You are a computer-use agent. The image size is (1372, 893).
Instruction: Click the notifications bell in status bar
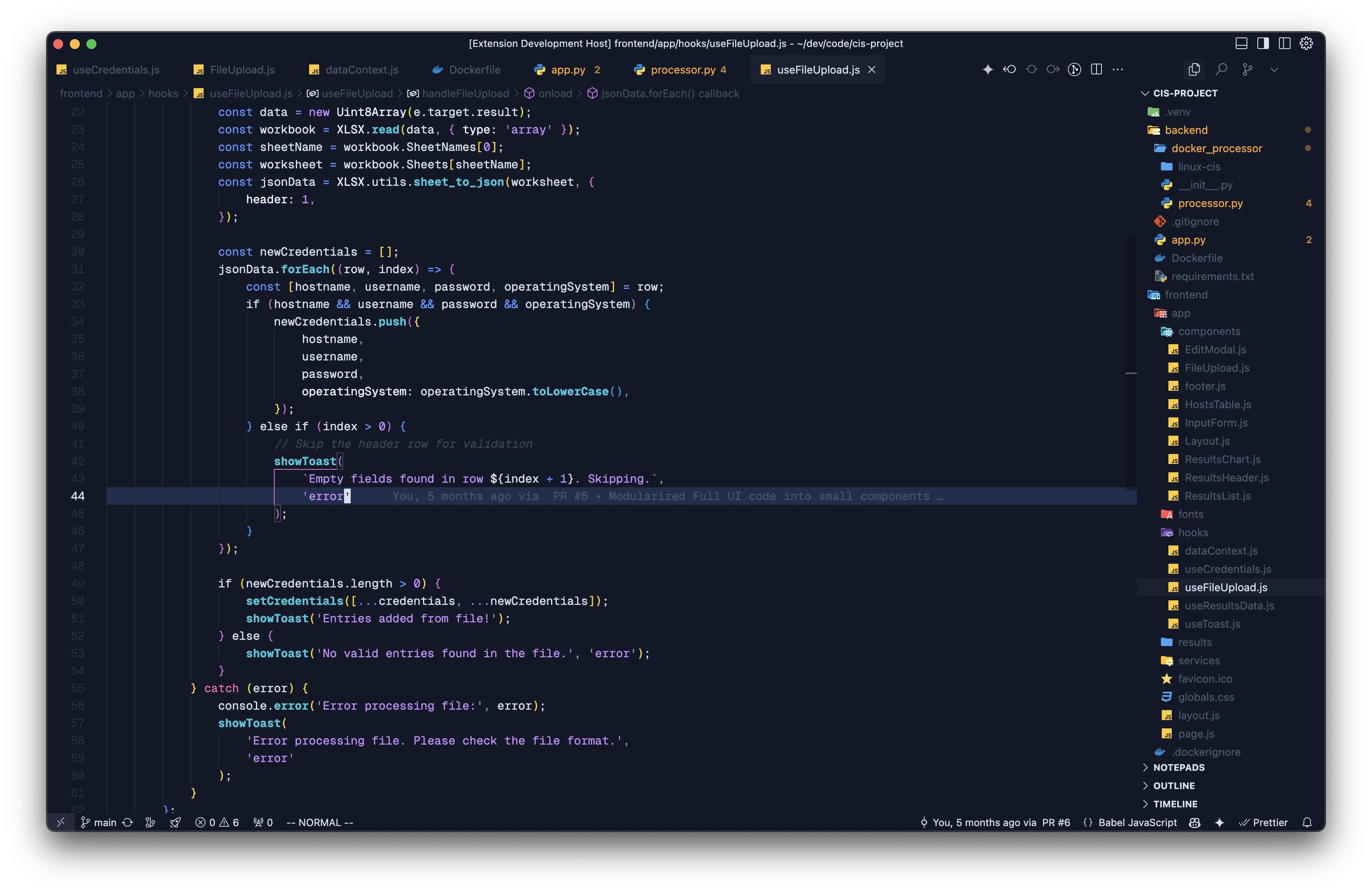click(x=1307, y=823)
